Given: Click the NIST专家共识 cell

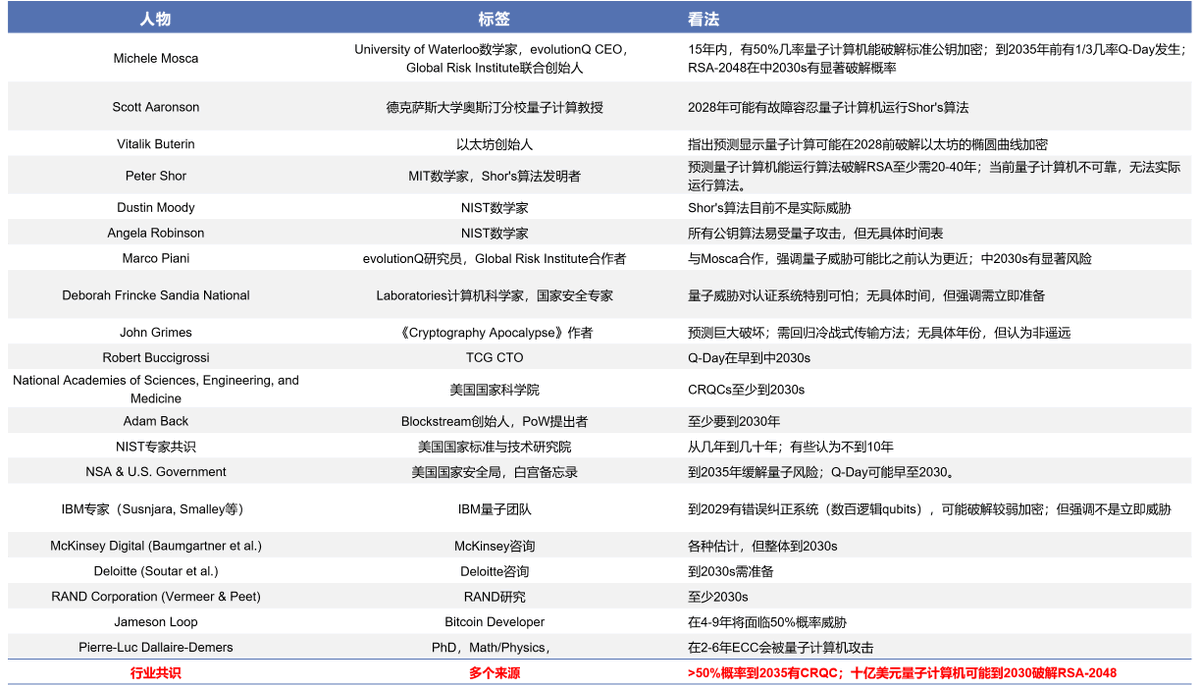Looking at the screenshot, I should point(156,446).
